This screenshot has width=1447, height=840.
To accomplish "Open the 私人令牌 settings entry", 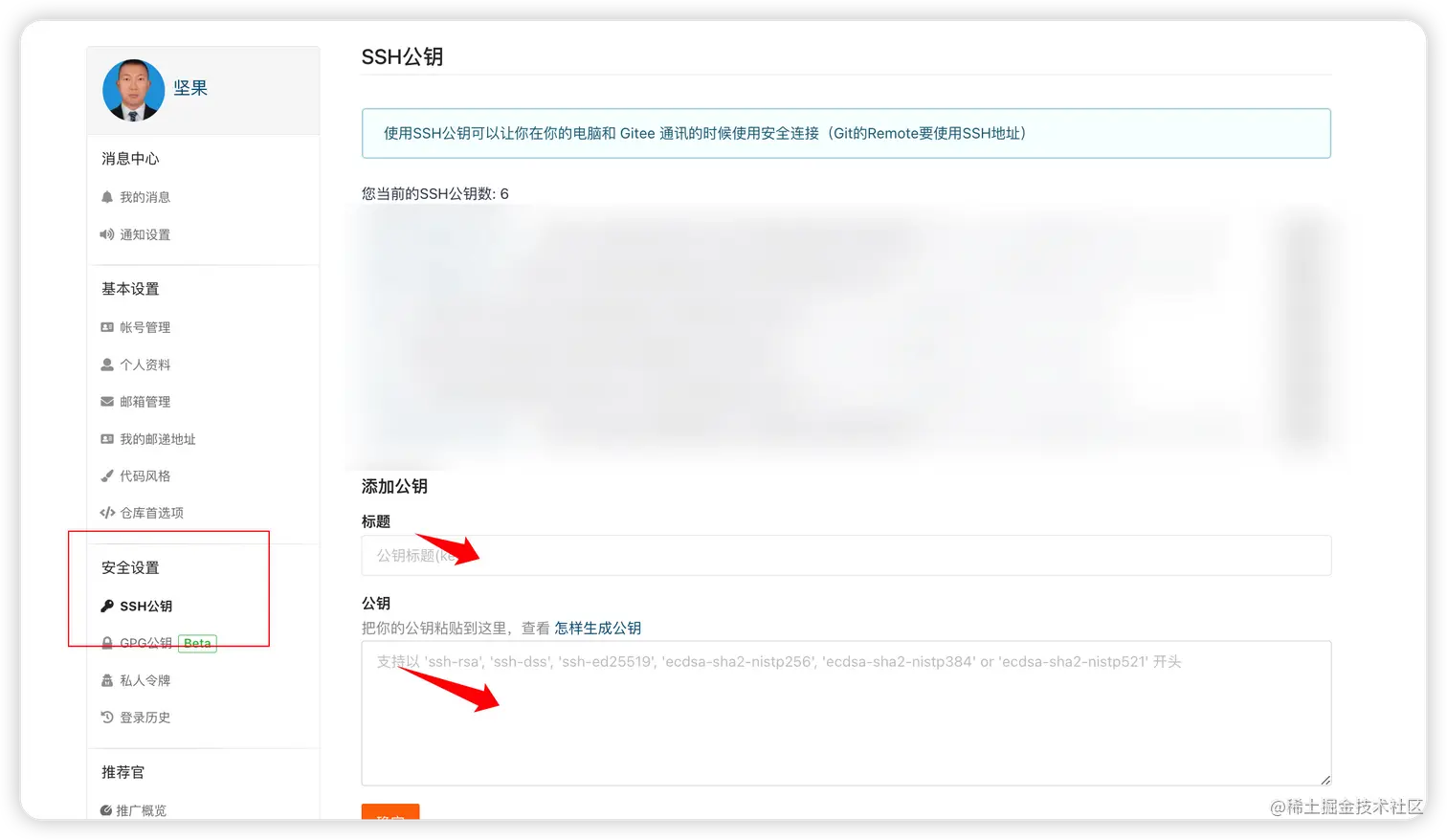I will [145, 680].
